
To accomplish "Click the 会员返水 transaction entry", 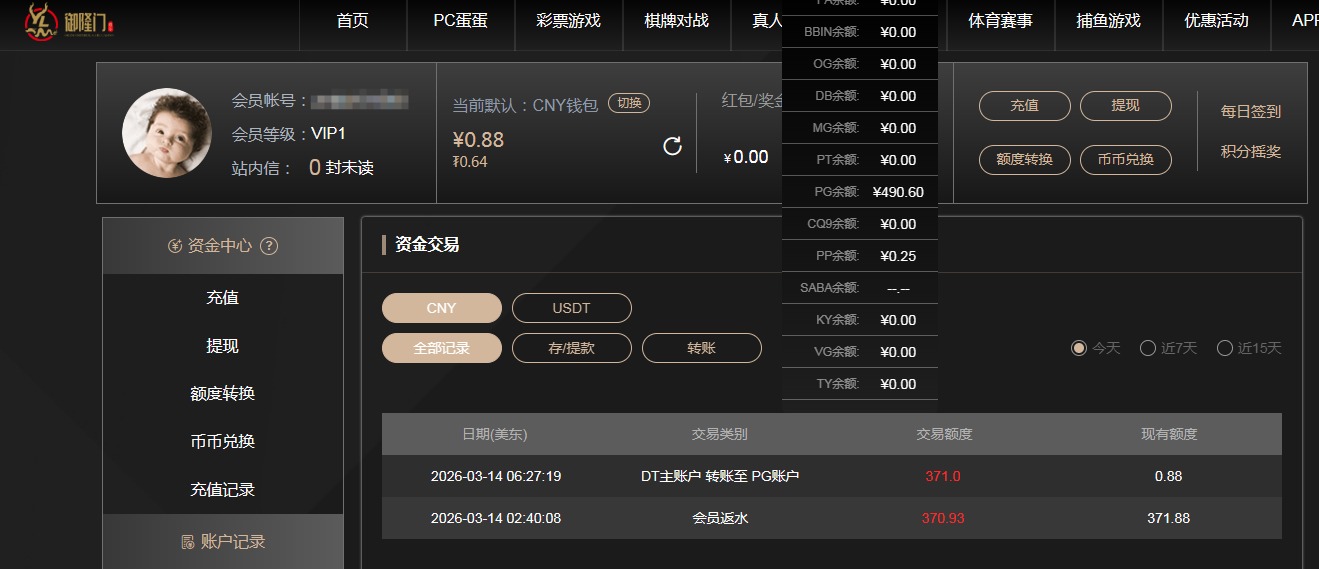I will (x=720, y=518).
